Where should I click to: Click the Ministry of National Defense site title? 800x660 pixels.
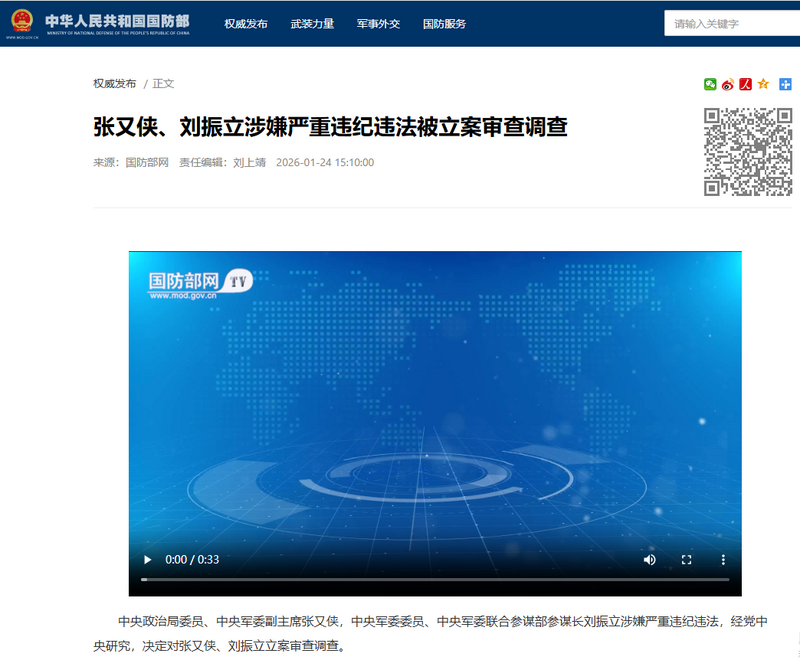tap(116, 20)
